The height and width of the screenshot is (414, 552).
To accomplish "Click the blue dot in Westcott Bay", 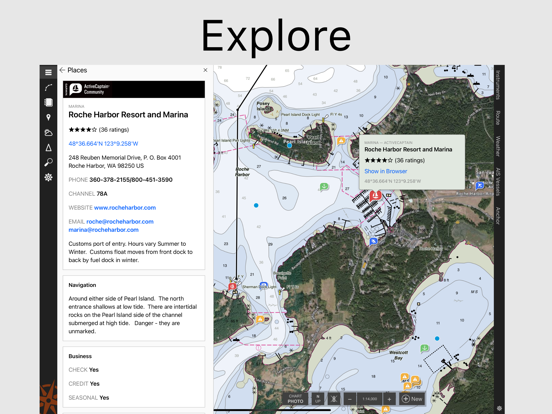I will point(437,338).
